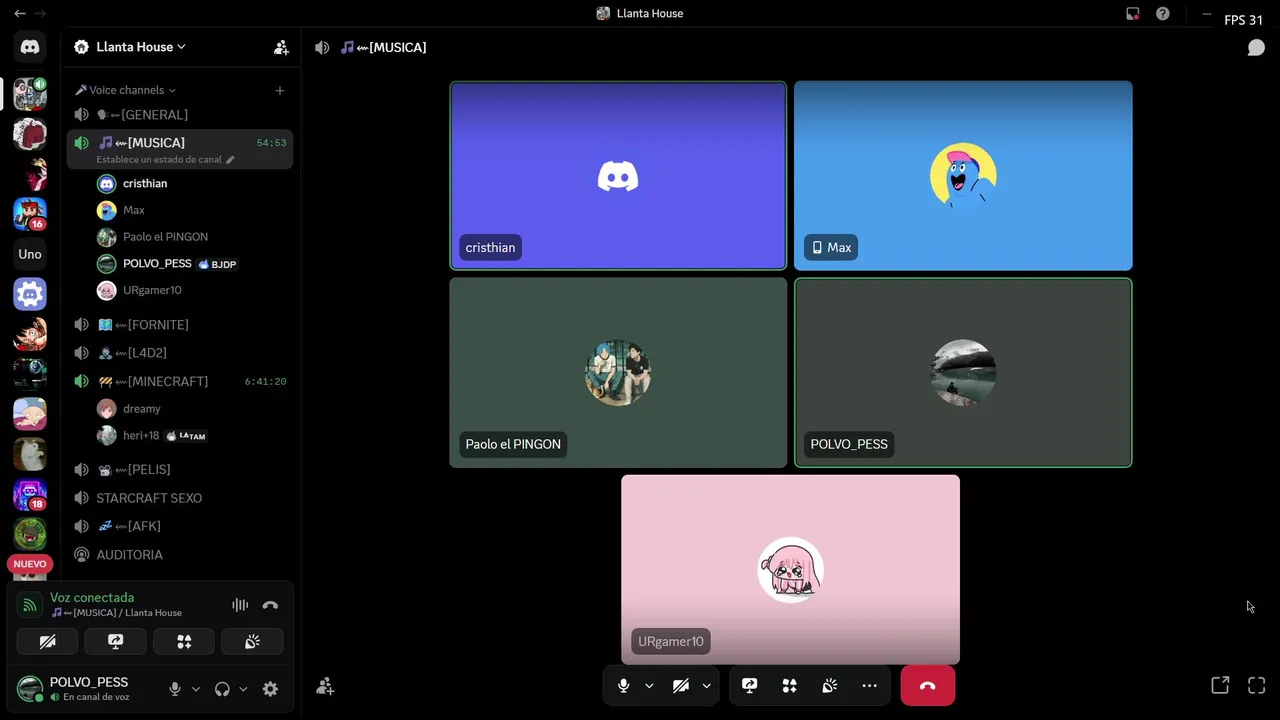Invite members icon beside Llanta House header
Screen dimensions: 1280x720
pos(281,47)
